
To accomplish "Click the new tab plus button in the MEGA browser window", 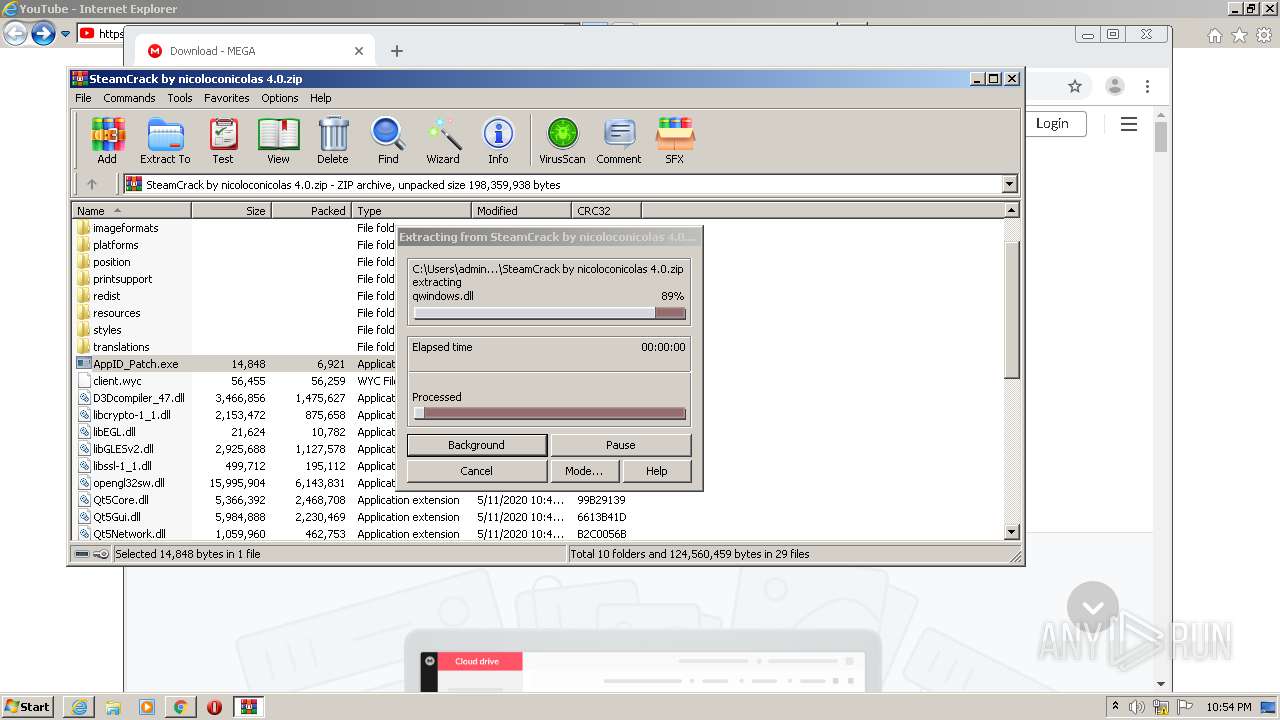I will tap(397, 51).
